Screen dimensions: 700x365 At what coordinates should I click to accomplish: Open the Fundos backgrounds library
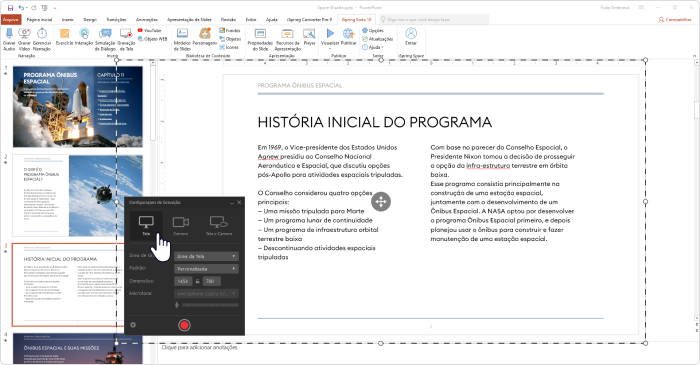click(x=230, y=30)
